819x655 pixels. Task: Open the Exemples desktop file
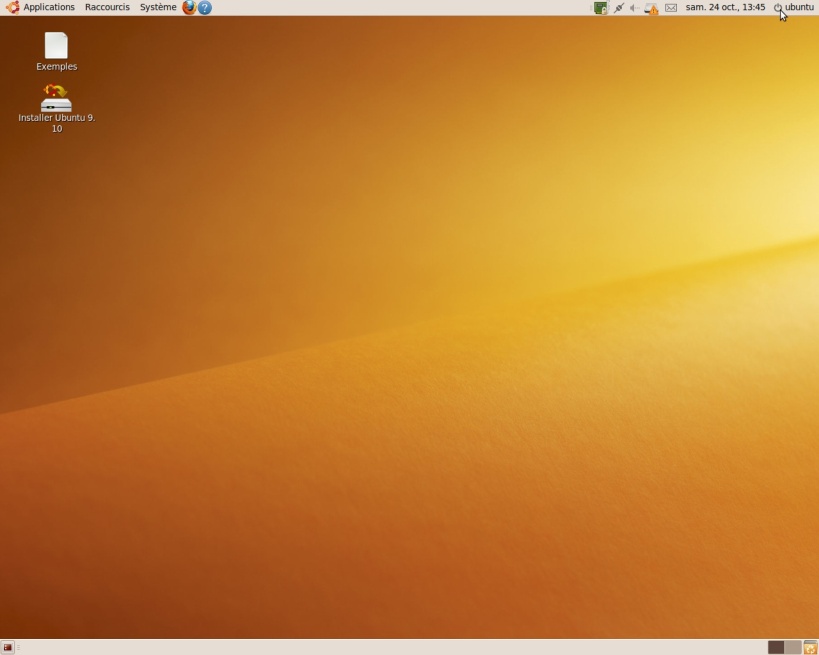(56, 46)
